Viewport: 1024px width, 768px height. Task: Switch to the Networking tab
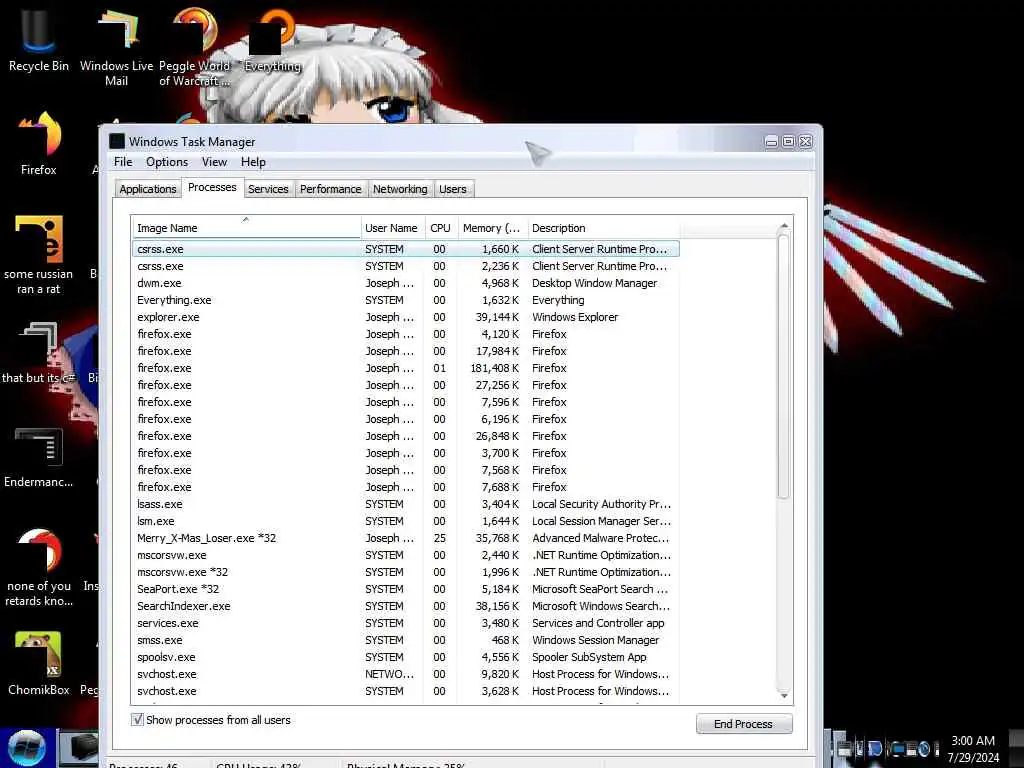click(400, 189)
